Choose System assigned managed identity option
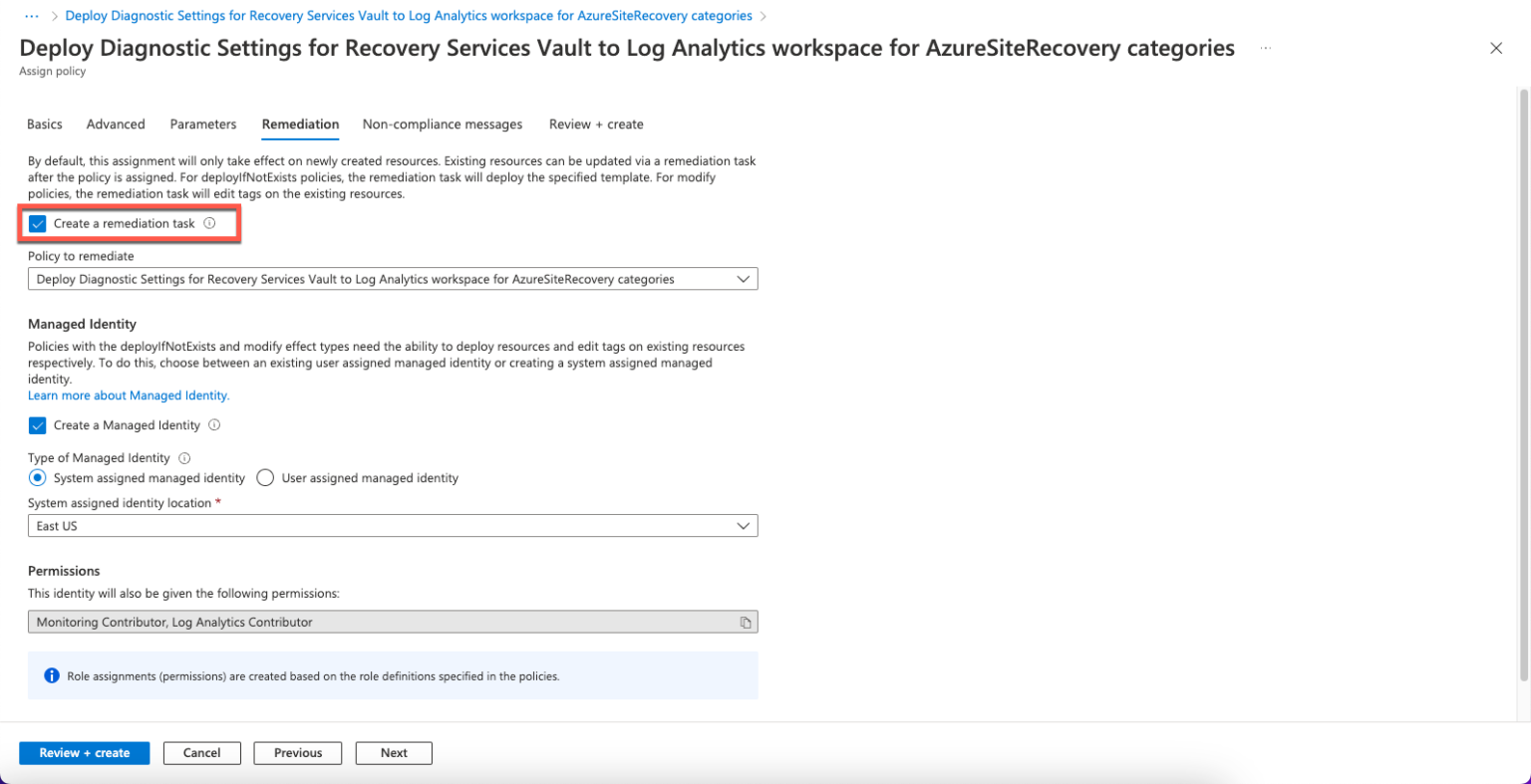 coord(37,477)
